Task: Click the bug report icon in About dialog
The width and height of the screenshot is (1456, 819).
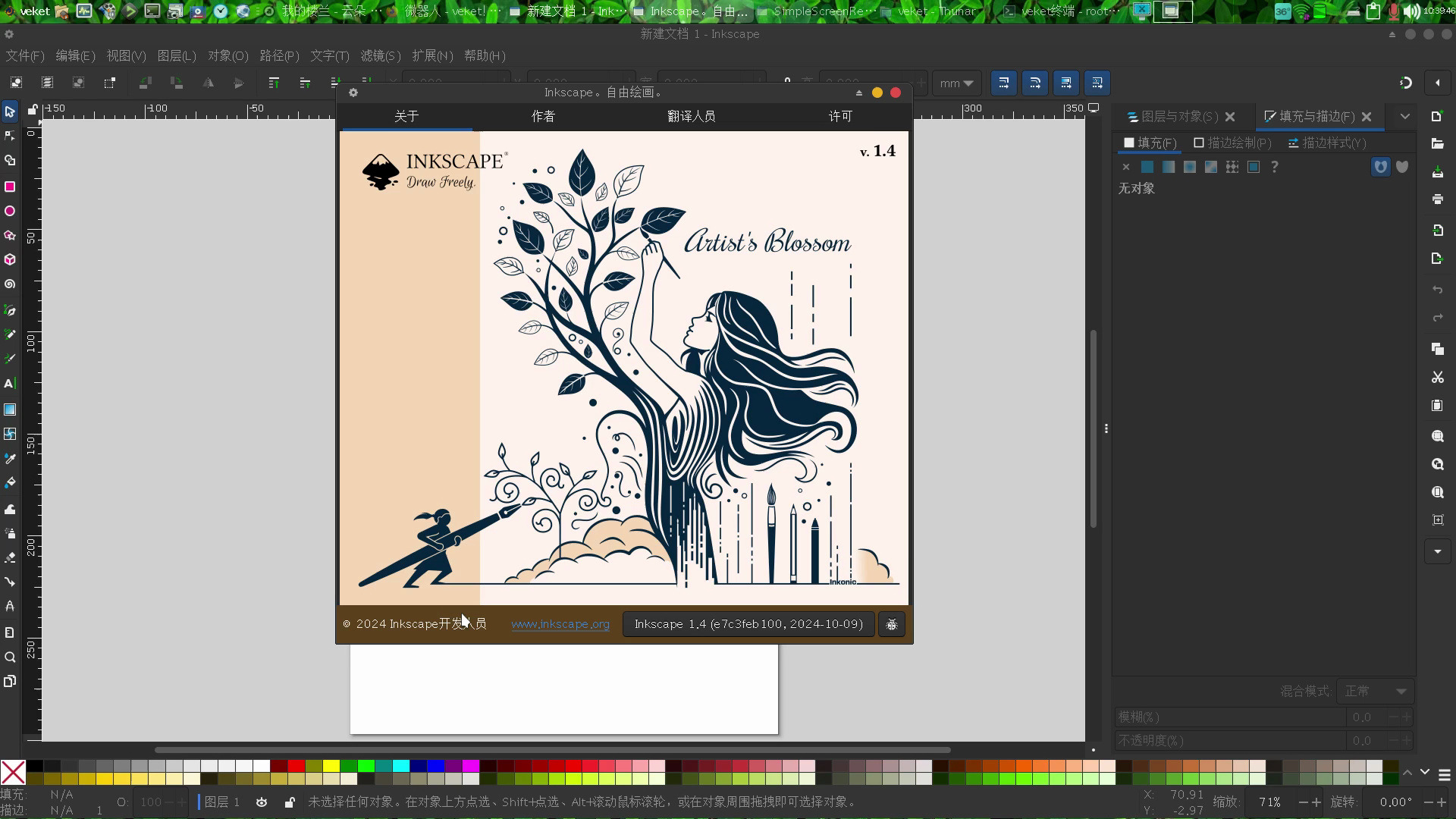Action: click(892, 624)
